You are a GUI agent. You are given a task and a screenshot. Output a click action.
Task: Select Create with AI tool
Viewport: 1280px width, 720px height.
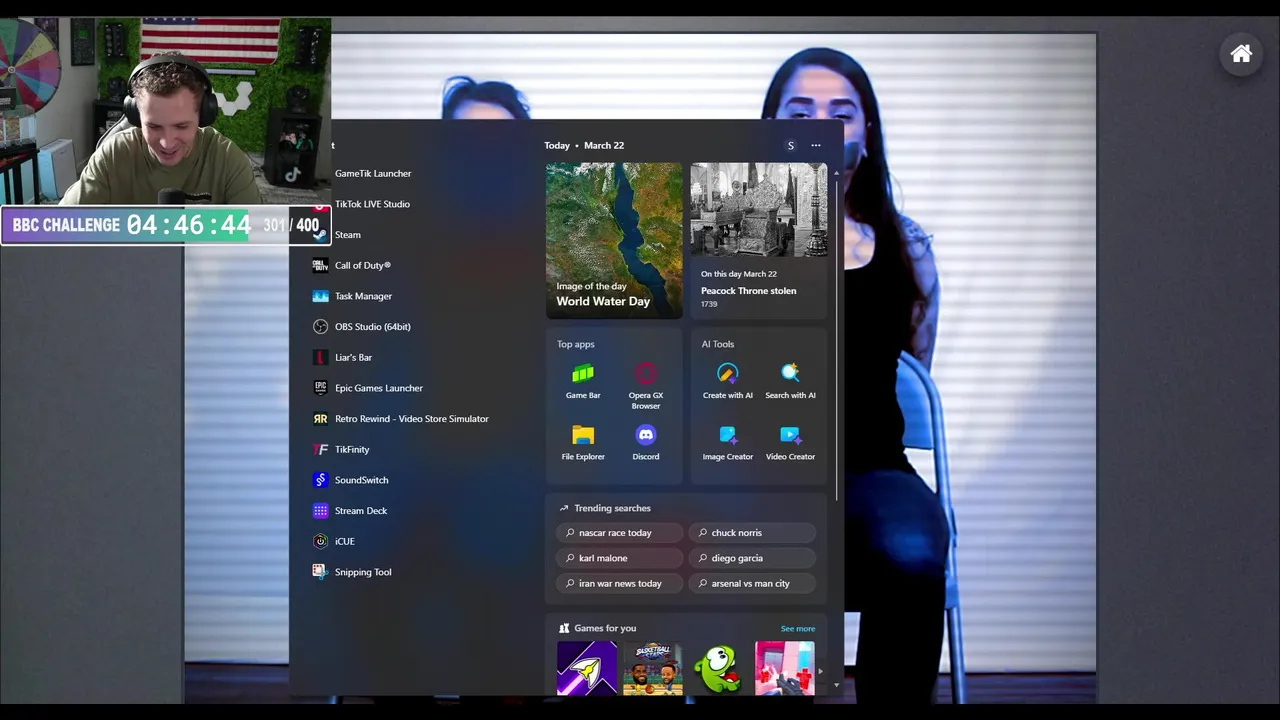coord(728,382)
